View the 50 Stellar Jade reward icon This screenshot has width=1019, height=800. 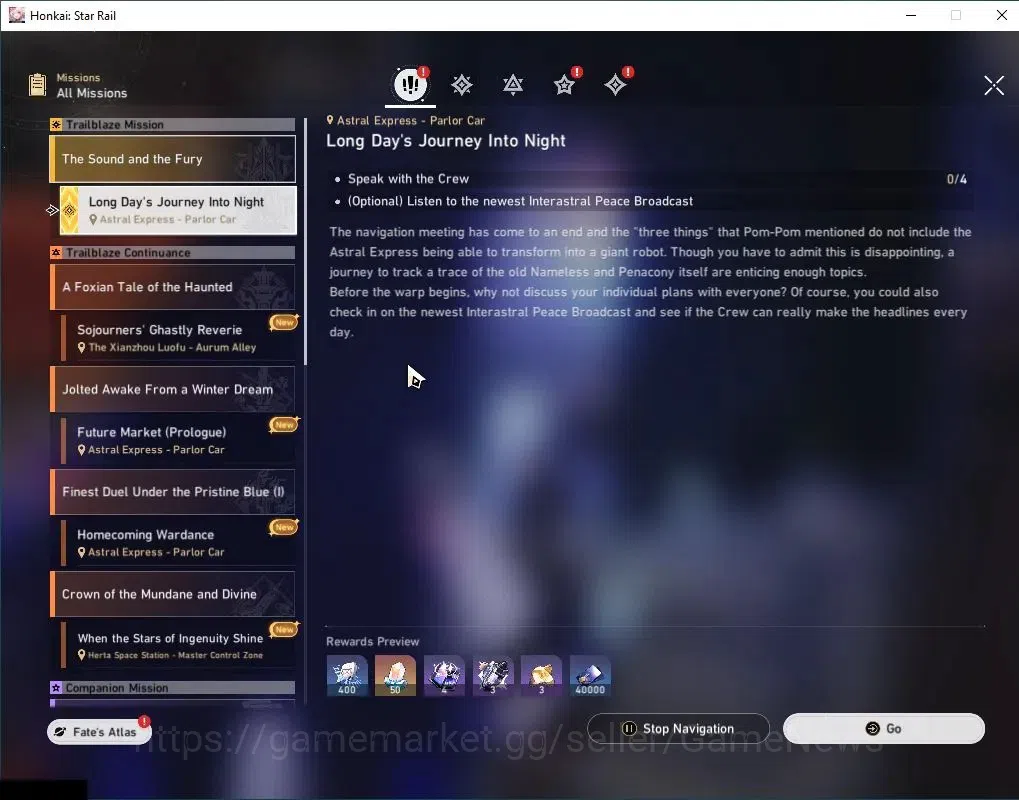click(x=395, y=676)
